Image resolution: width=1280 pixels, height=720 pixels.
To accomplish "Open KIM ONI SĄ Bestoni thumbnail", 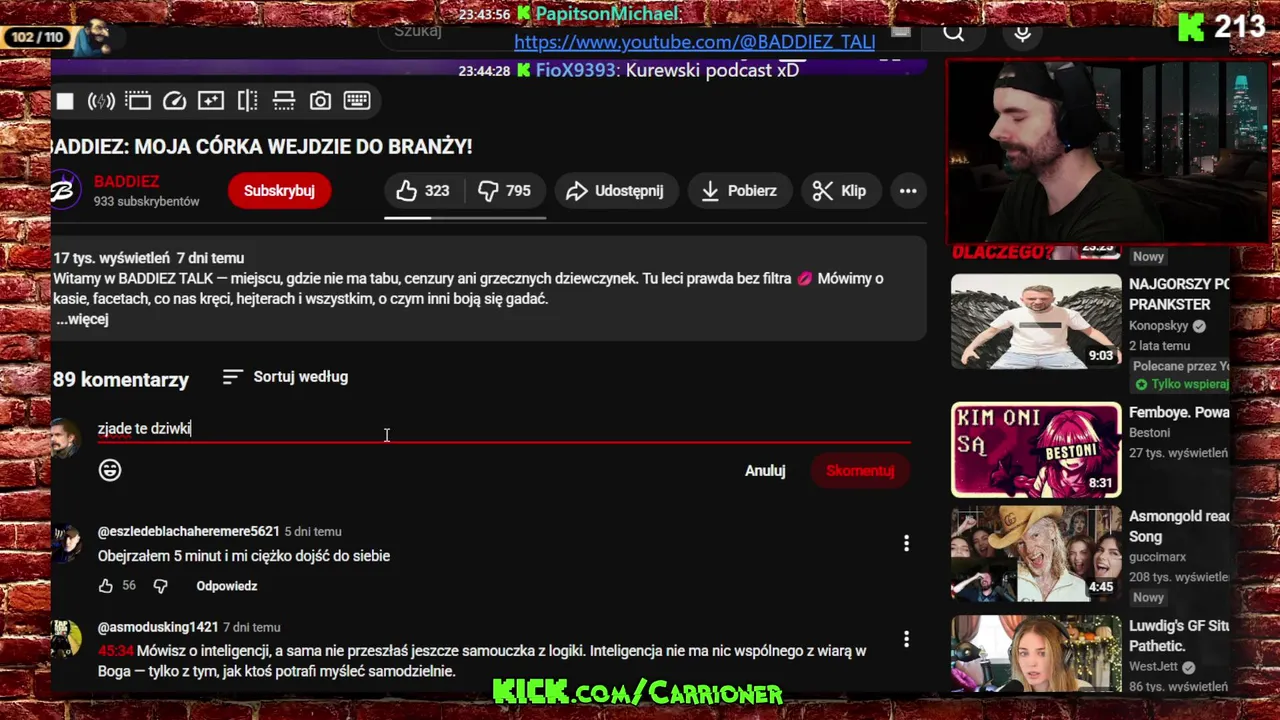I will click(x=1036, y=450).
